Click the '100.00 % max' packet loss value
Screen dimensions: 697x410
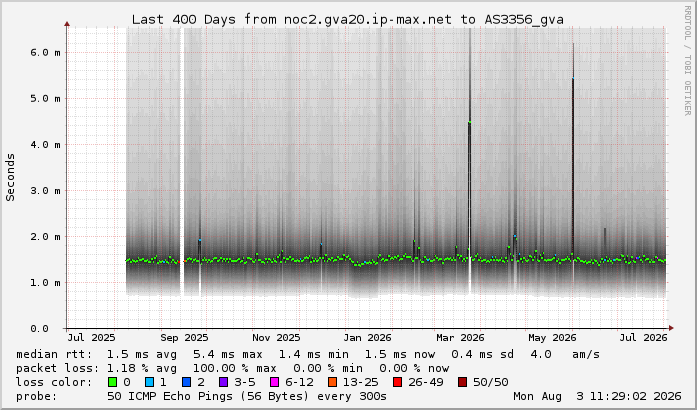coord(235,368)
